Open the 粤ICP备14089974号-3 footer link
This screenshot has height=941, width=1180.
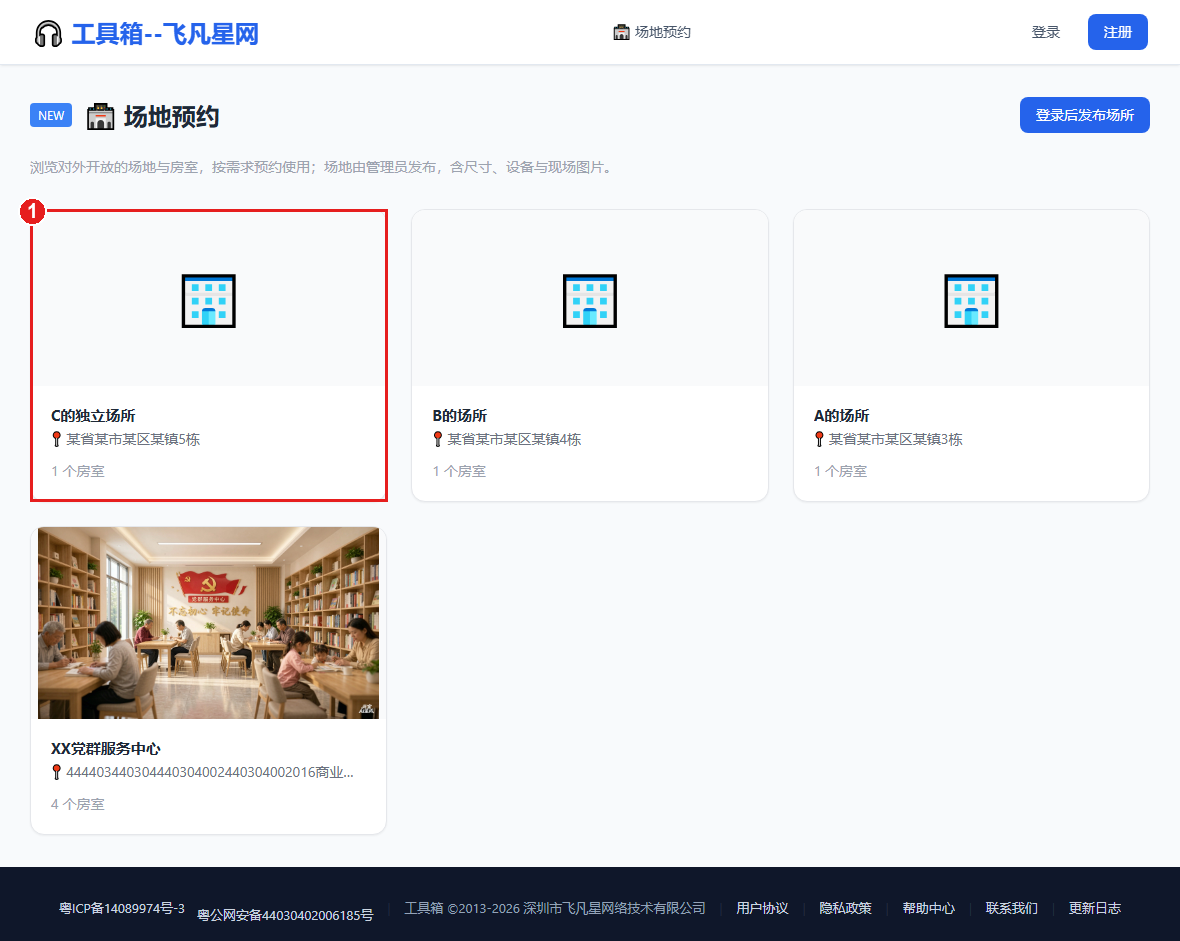(122, 909)
